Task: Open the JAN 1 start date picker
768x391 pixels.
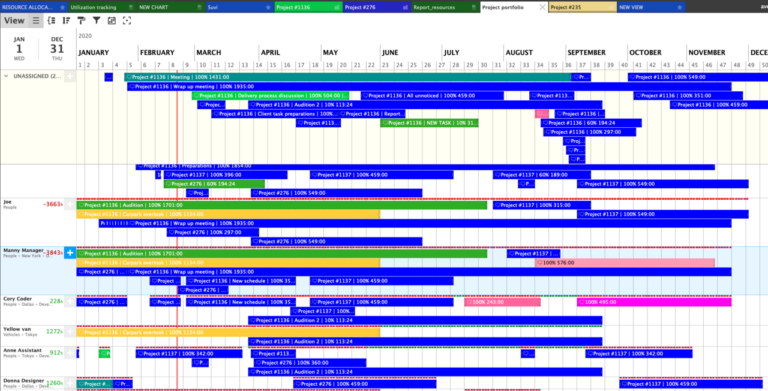Action: (x=19, y=48)
